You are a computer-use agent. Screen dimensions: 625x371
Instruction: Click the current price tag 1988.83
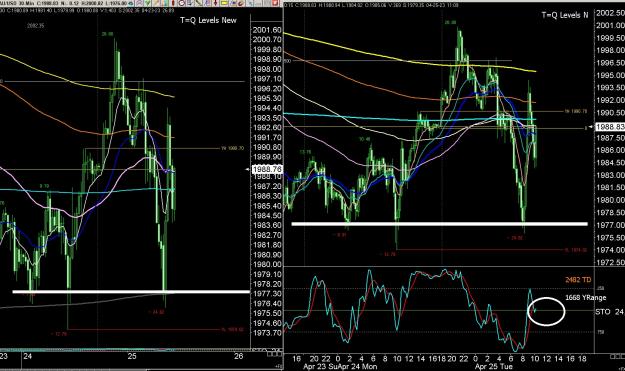click(610, 127)
